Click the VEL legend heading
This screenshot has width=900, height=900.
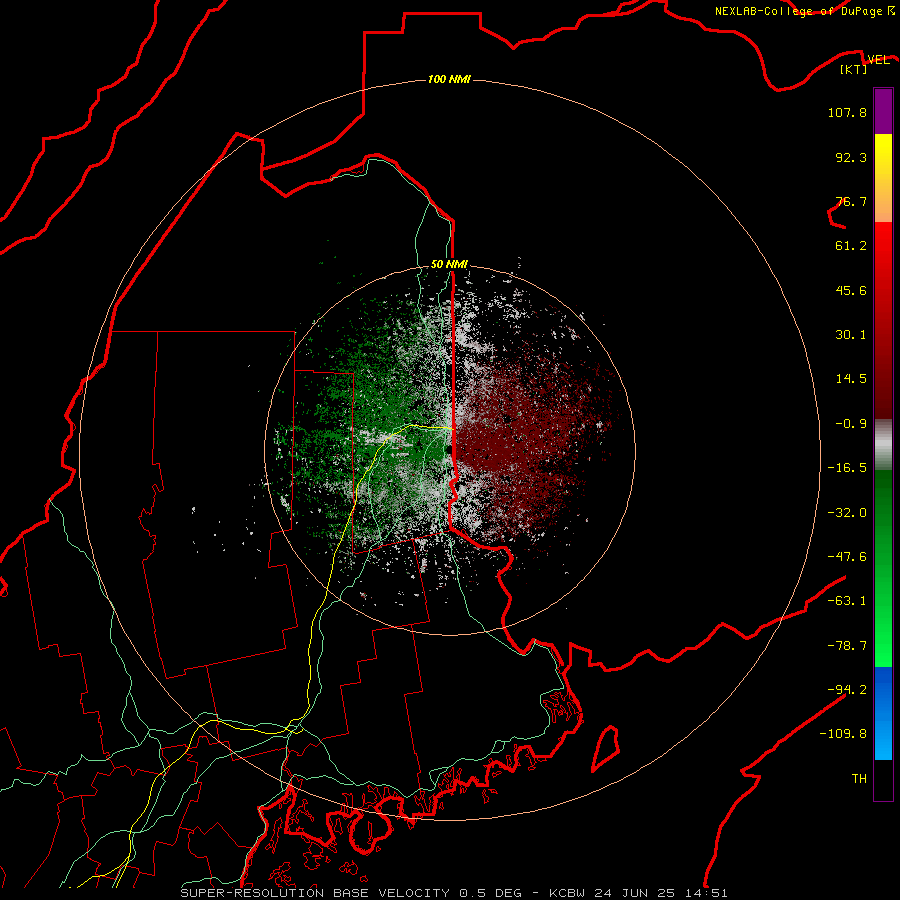[x=878, y=60]
